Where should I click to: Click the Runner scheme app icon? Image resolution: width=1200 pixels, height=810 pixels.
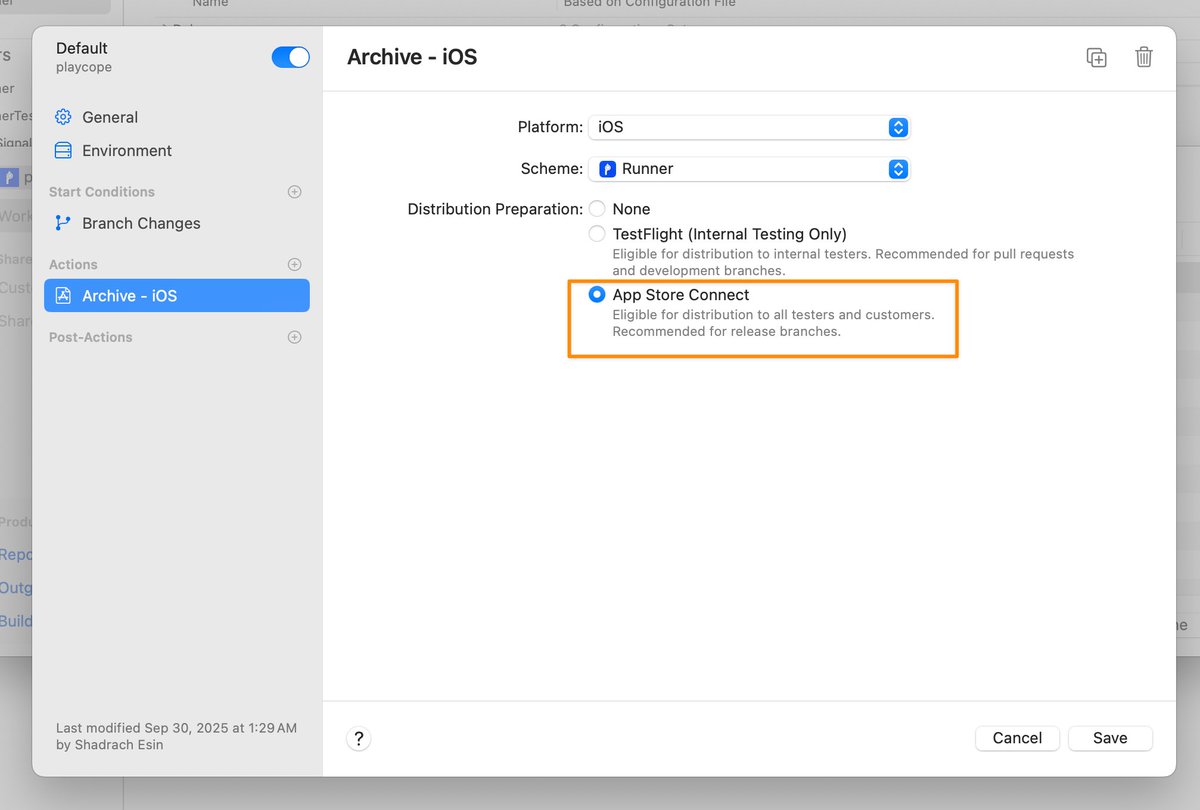pyautogui.click(x=607, y=169)
